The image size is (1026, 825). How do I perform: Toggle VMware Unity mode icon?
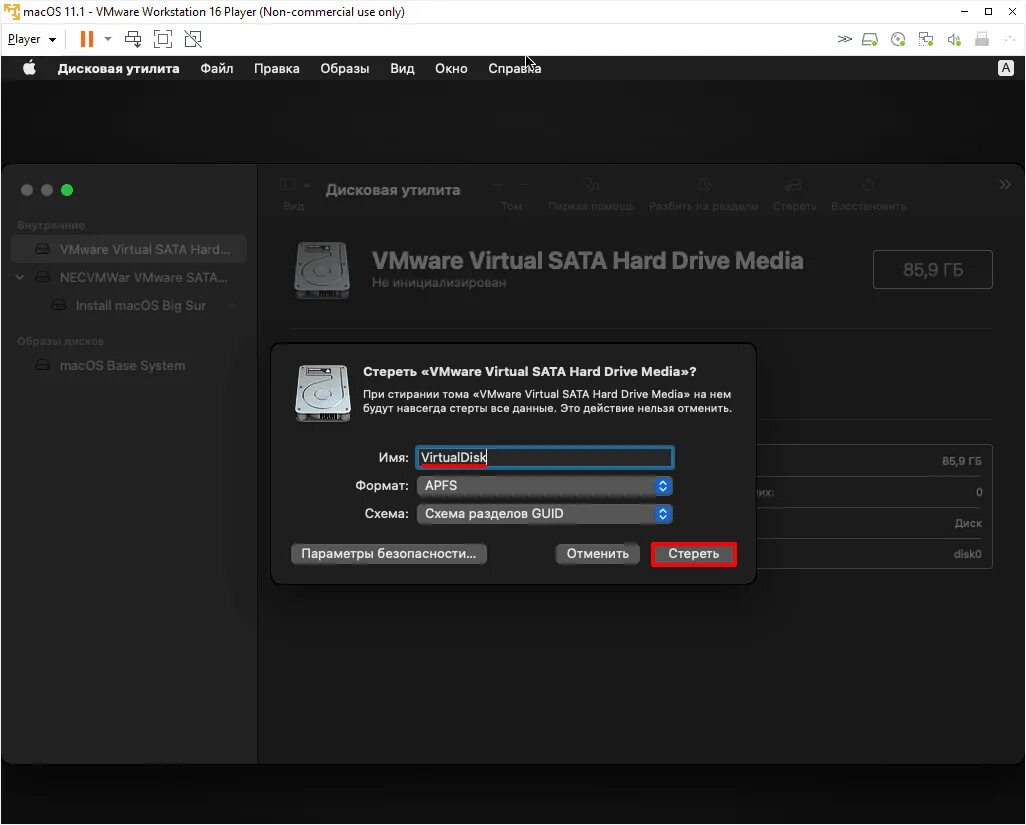coord(193,39)
